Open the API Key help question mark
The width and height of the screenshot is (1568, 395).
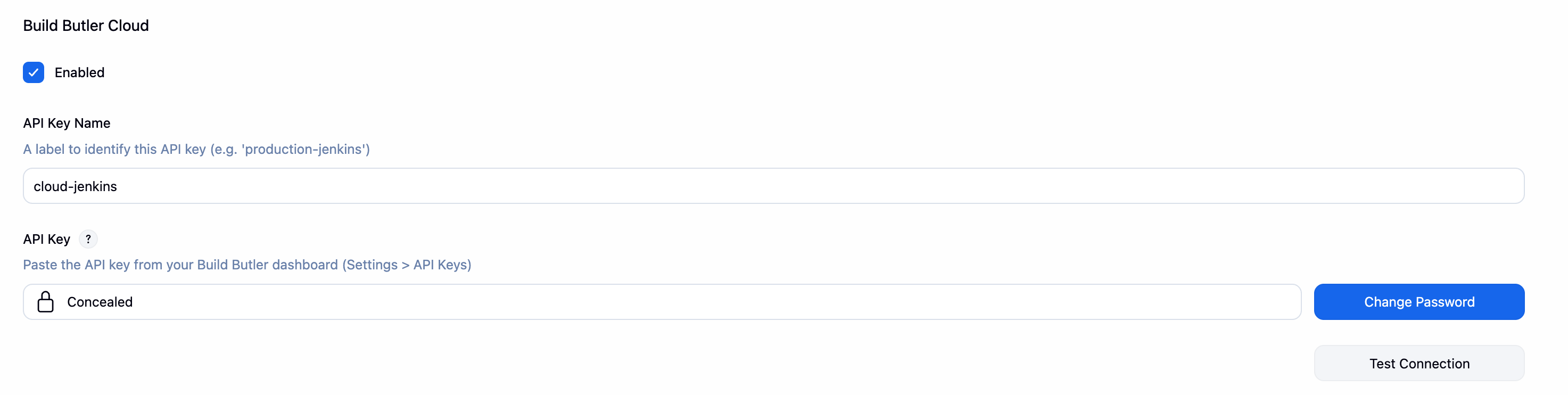tap(88, 239)
